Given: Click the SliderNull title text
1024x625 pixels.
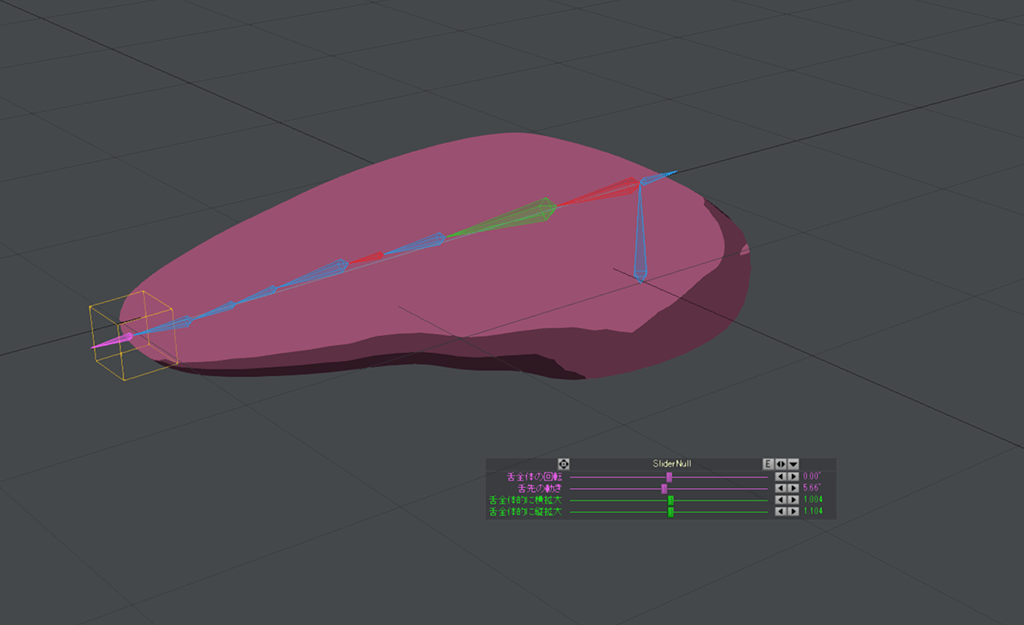Looking at the screenshot, I should point(671,464).
